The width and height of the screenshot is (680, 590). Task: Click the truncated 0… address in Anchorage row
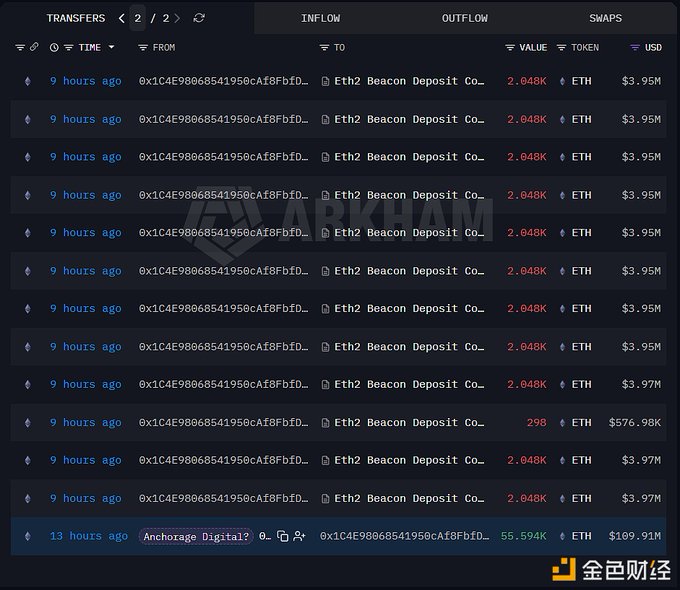click(265, 536)
